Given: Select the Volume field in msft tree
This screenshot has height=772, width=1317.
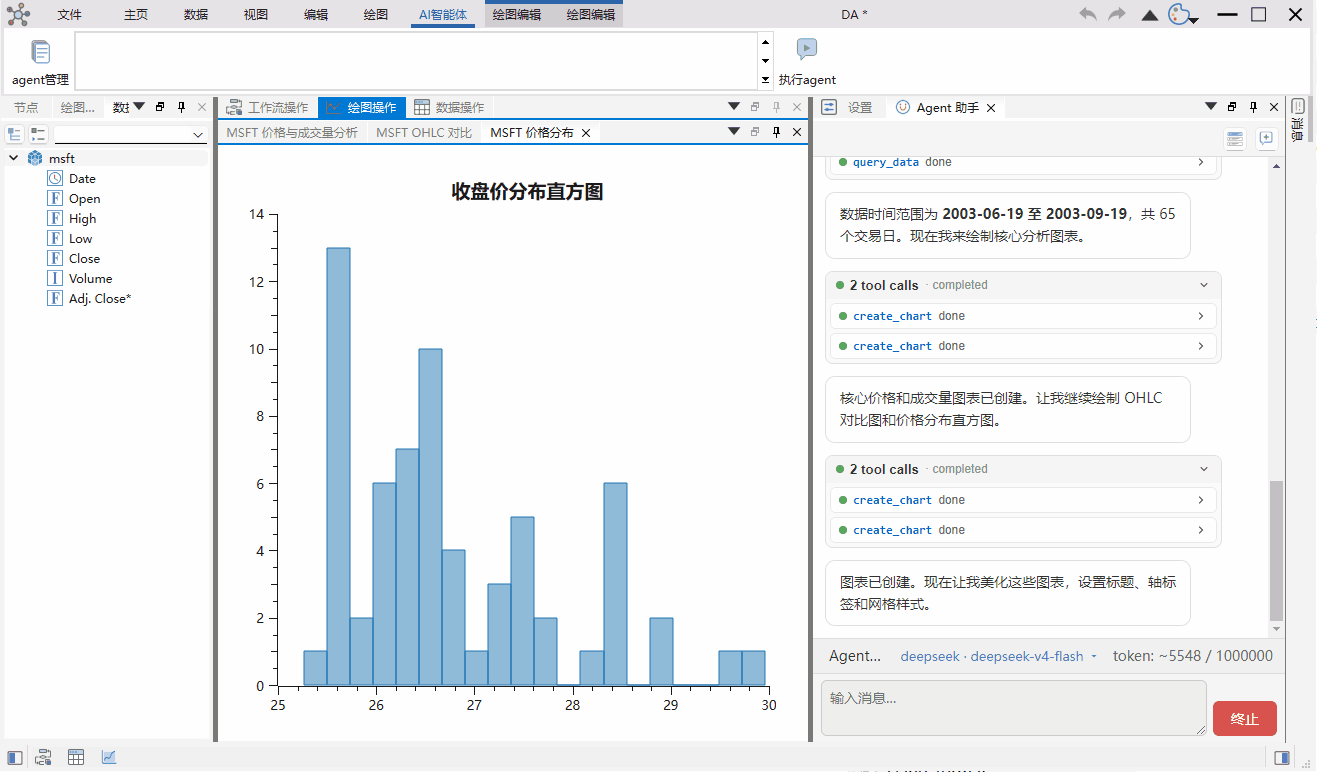Looking at the screenshot, I should (90, 278).
